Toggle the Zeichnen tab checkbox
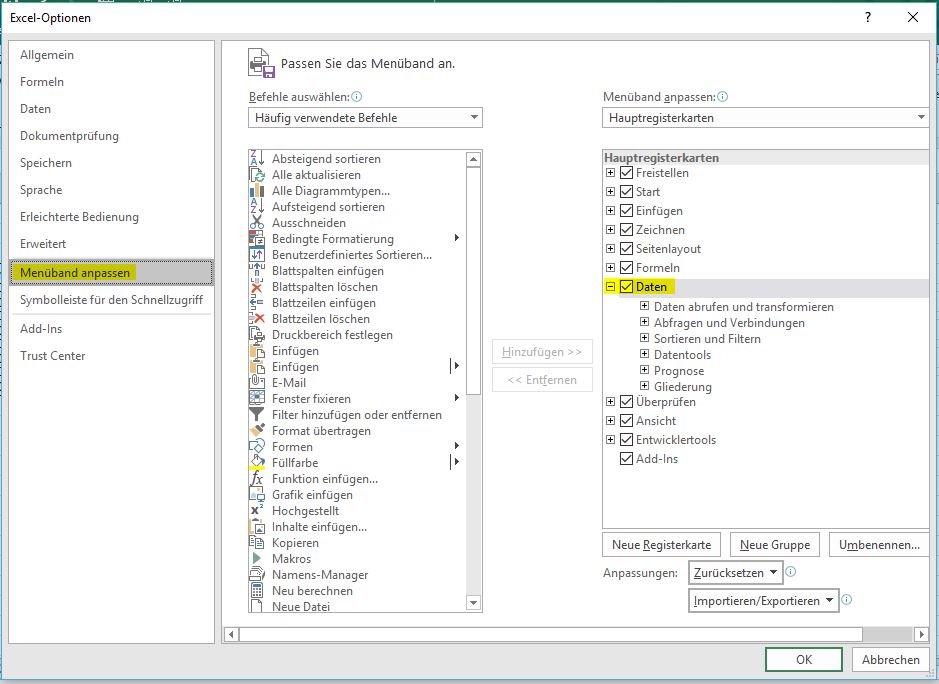The width and height of the screenshot is (939, 684). (627, 230)
